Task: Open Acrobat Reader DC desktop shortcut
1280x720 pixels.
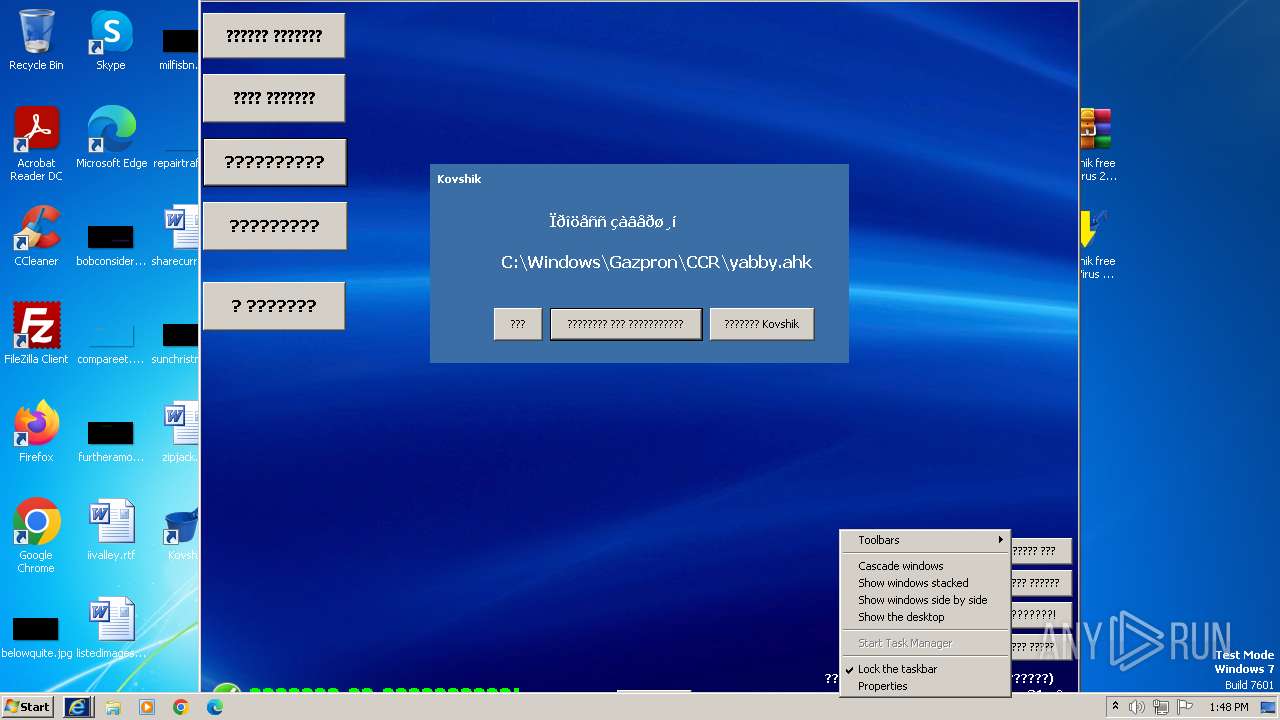Action: click(x=36, y=144)
